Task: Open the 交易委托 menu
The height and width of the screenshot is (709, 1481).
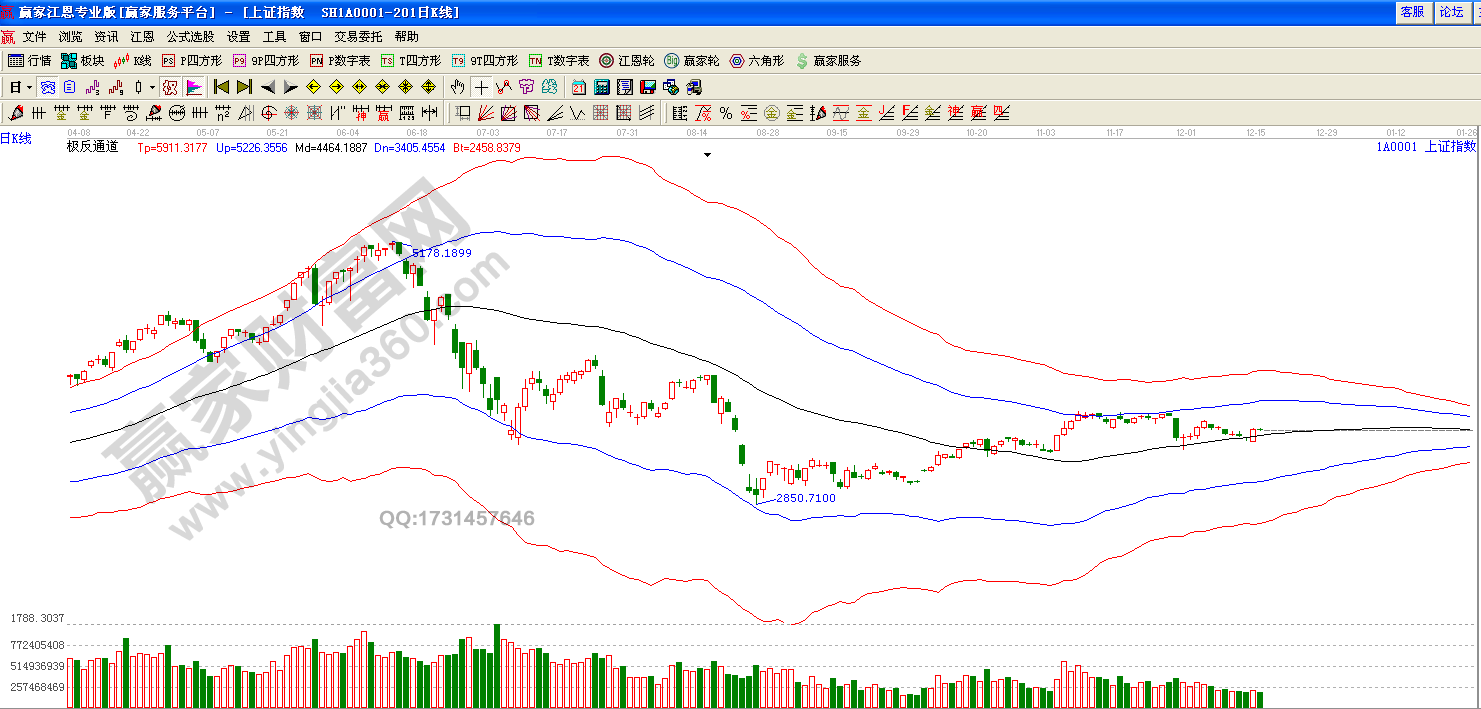Action: pos(359,37)
